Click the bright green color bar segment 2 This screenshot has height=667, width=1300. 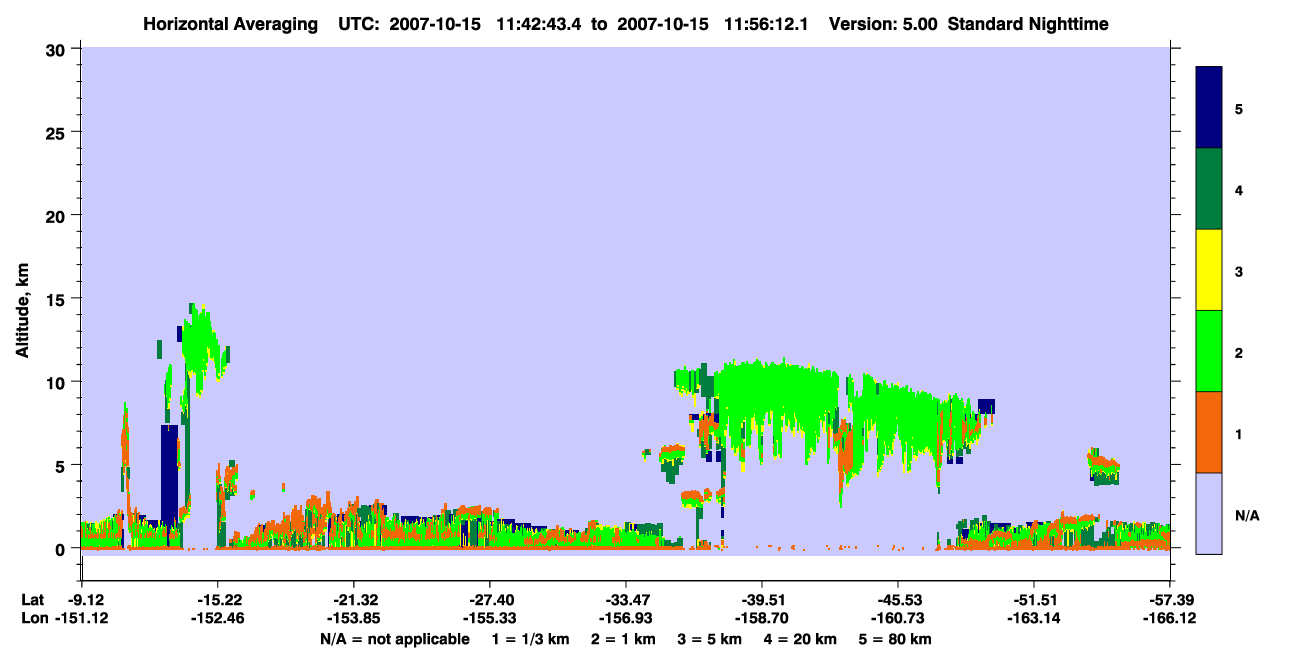1209,351
